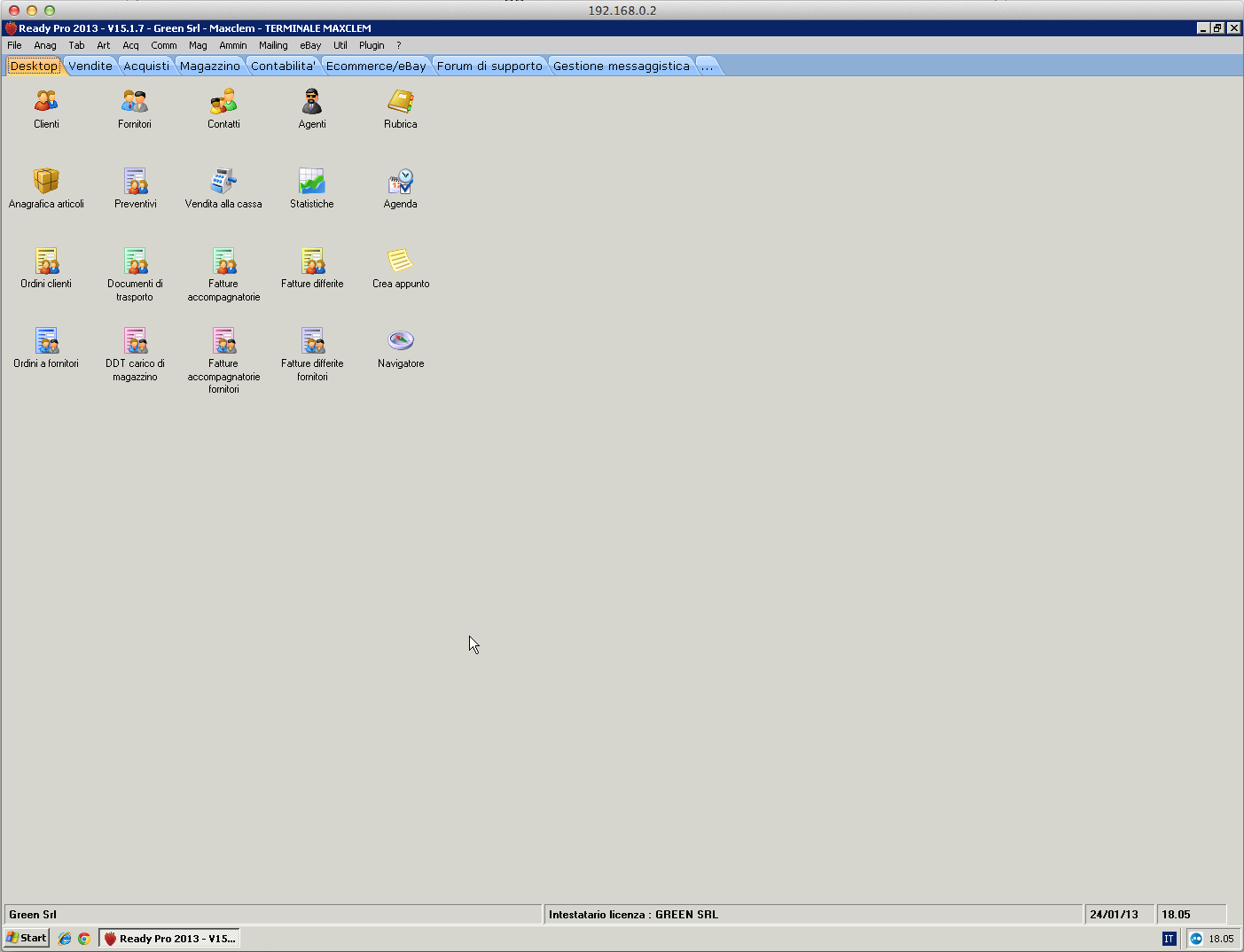Open the Ordini clienti icon
The image size is (1244, 952).
(46, 261)
